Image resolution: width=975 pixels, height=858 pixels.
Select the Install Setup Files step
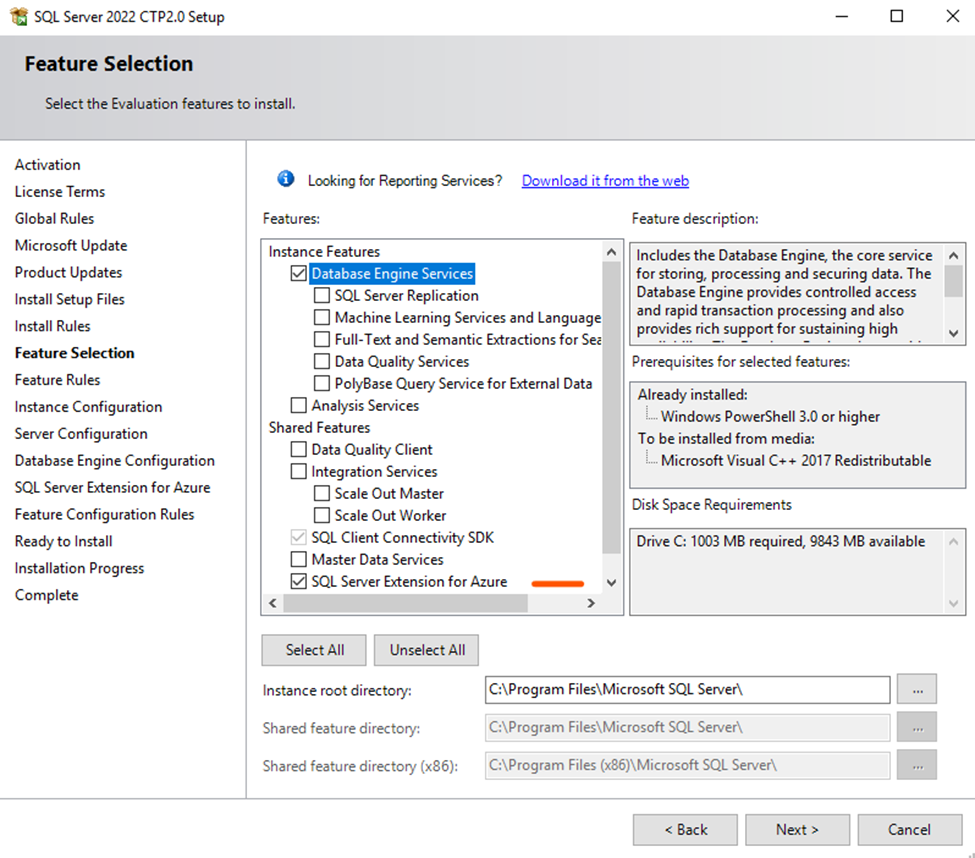tap(70, 299)
